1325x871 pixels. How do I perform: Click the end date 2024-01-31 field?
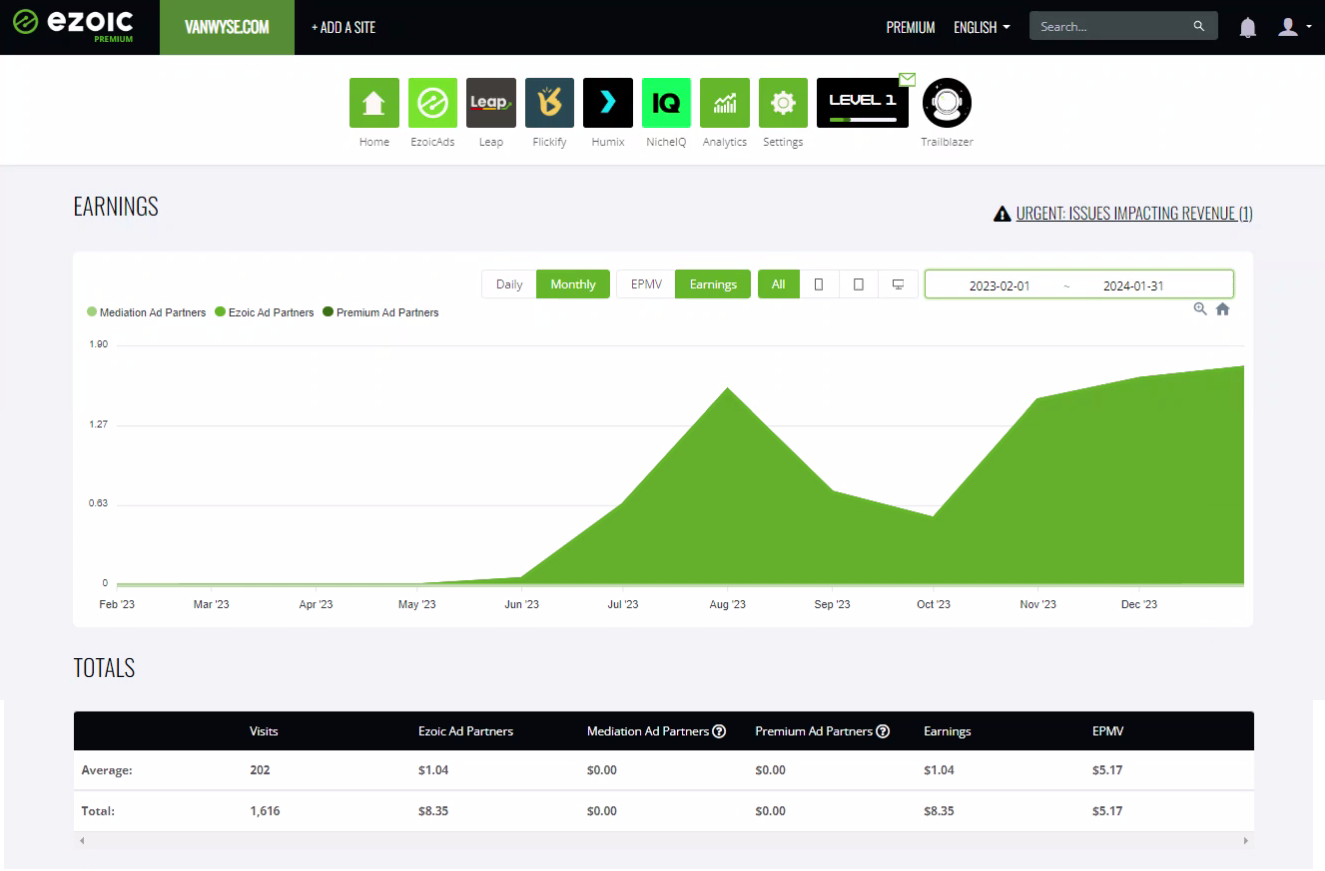(1134, 285)
